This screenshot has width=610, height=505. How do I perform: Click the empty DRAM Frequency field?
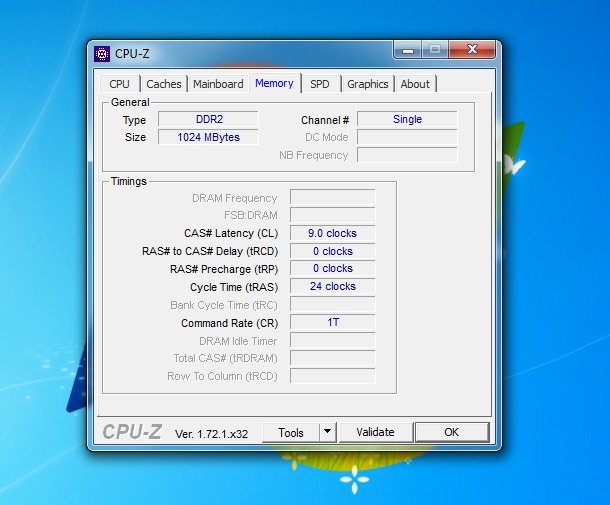333,197
